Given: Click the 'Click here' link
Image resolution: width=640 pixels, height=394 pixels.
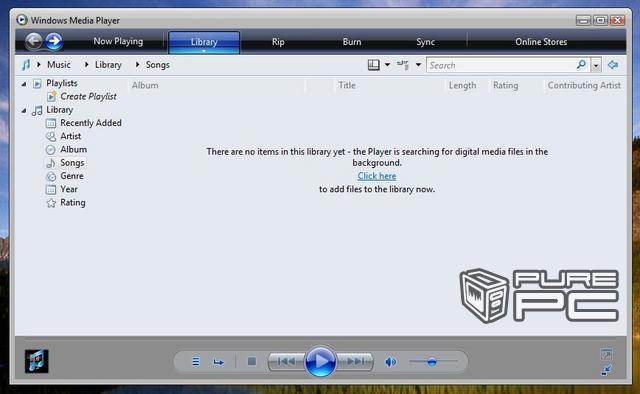Looking at the screenshot, I should pyautogui.click(x=377, y=176).
